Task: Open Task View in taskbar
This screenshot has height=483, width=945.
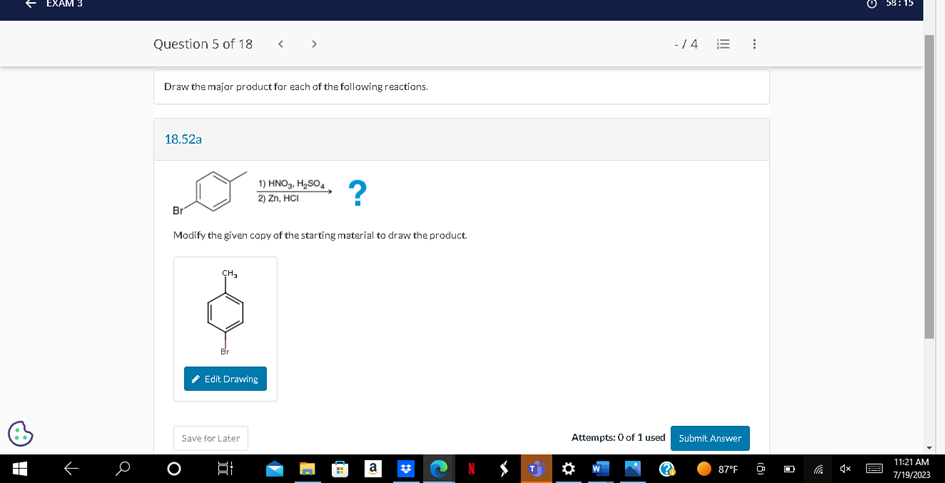Action: click(225, 469)
